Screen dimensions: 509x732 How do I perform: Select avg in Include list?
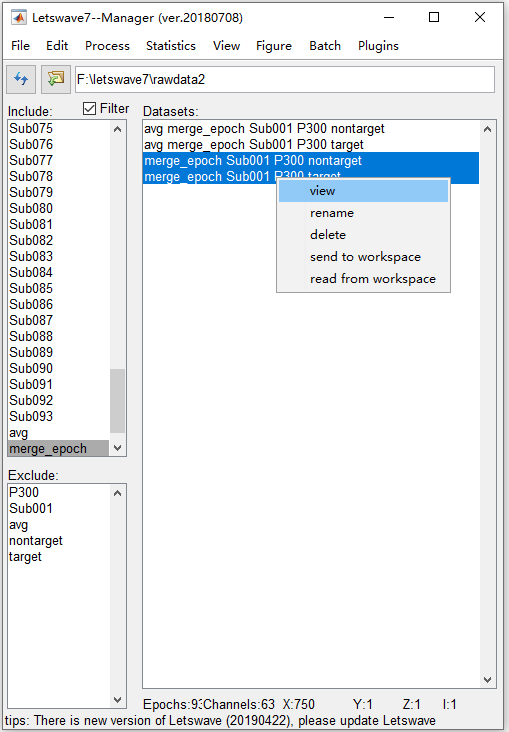59,432
